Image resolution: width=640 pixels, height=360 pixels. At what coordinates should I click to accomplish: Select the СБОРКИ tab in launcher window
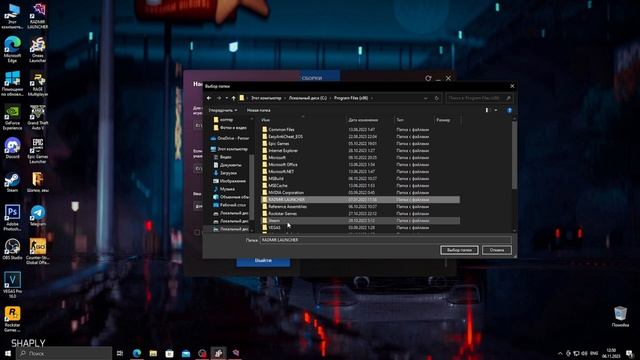[x=312, y=78]
